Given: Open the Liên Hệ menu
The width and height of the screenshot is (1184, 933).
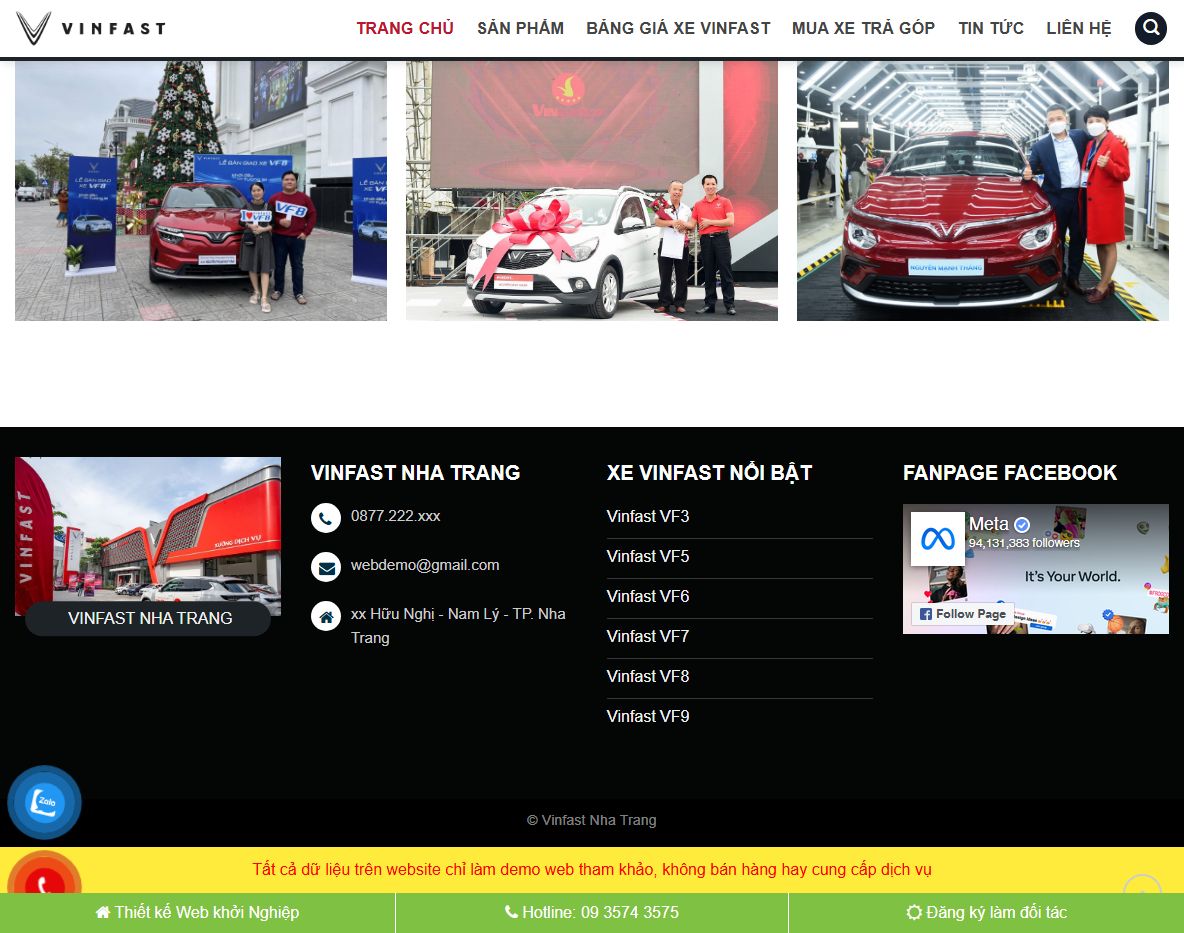Looking at the screenshot, I should point(1078,28).
